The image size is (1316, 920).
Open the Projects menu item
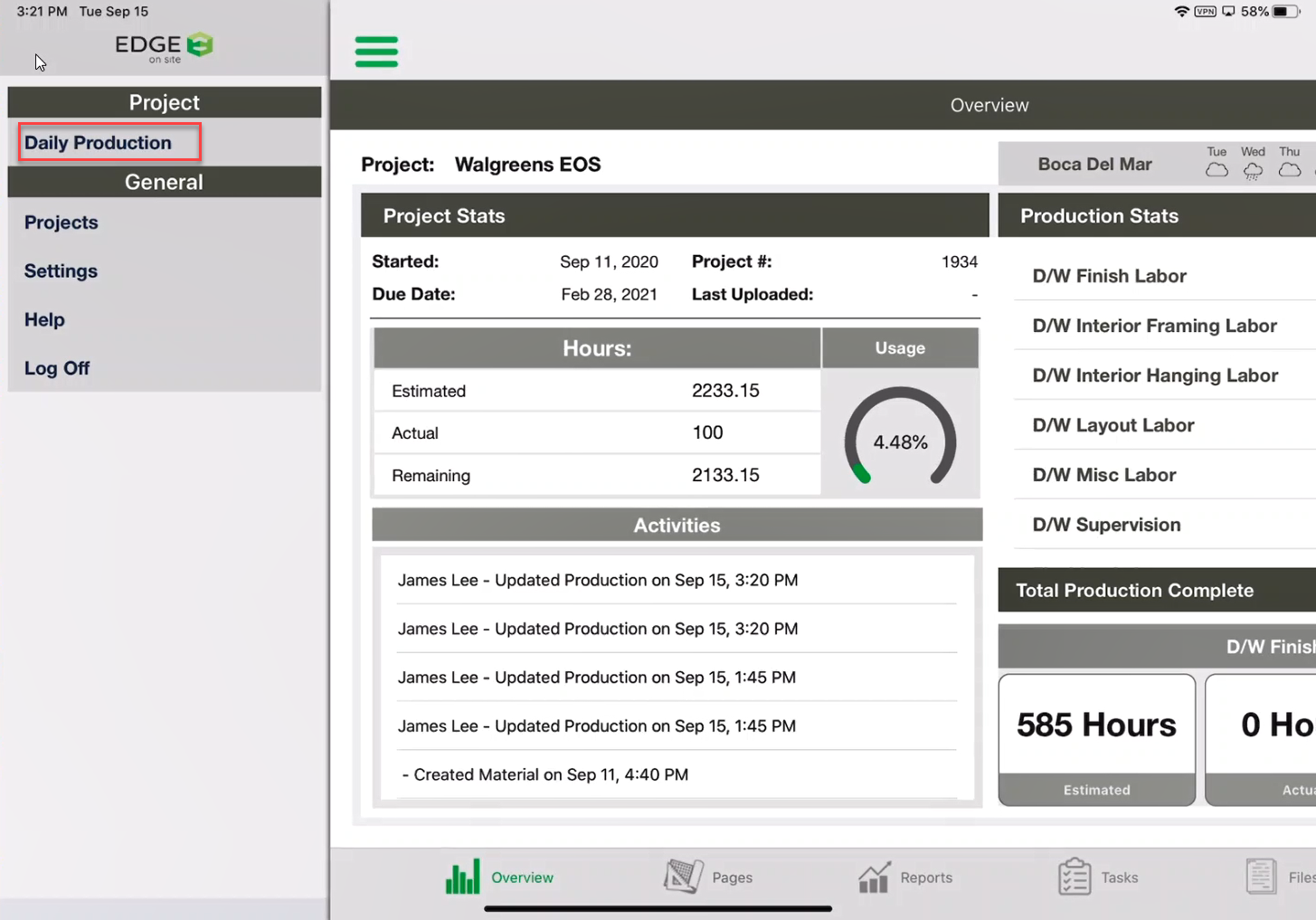[x=61, y=223]
